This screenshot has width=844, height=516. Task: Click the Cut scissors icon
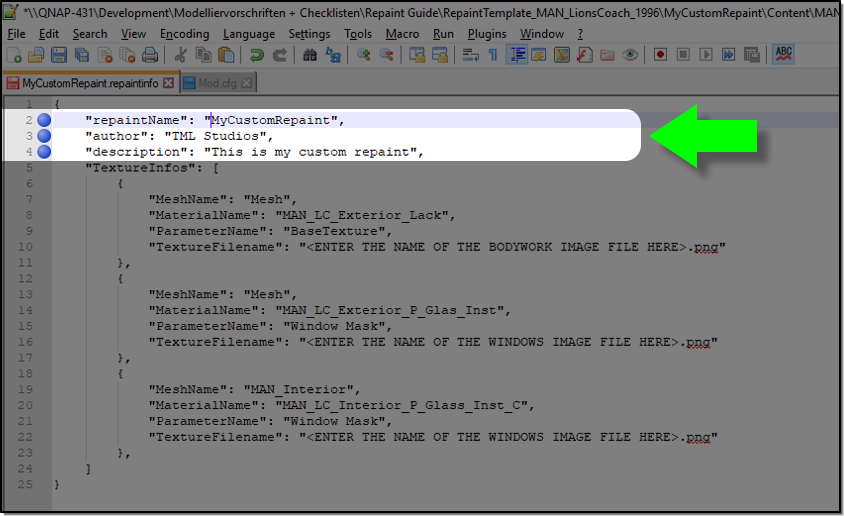(181, 55)
